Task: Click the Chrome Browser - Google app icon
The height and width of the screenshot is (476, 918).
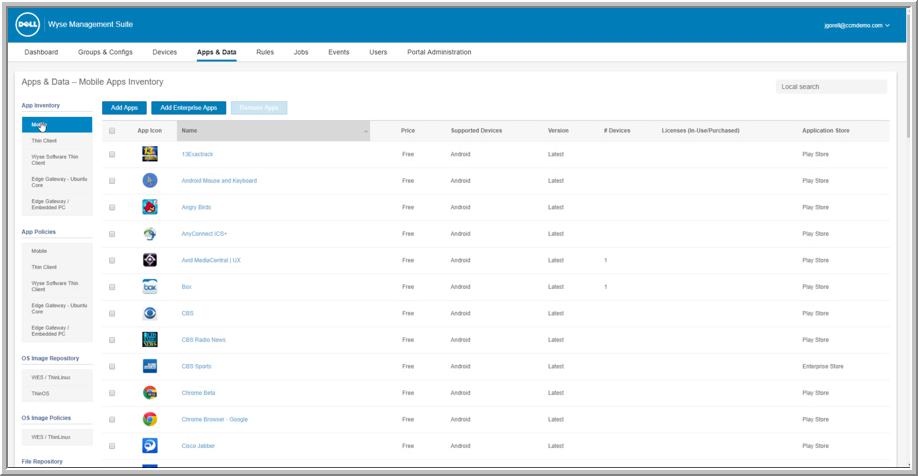Action: pyautogui.click(x=150, y=419)
